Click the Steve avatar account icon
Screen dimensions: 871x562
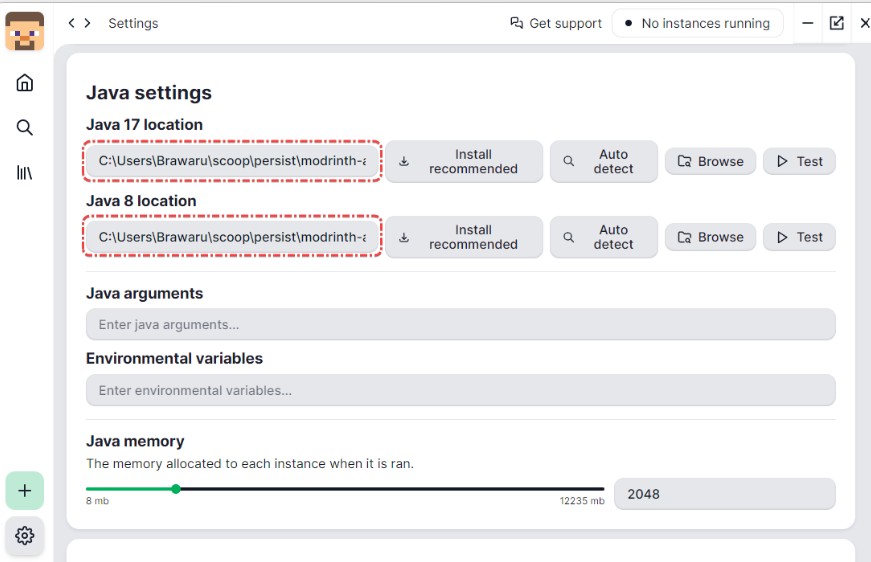(x=24, y=32)
